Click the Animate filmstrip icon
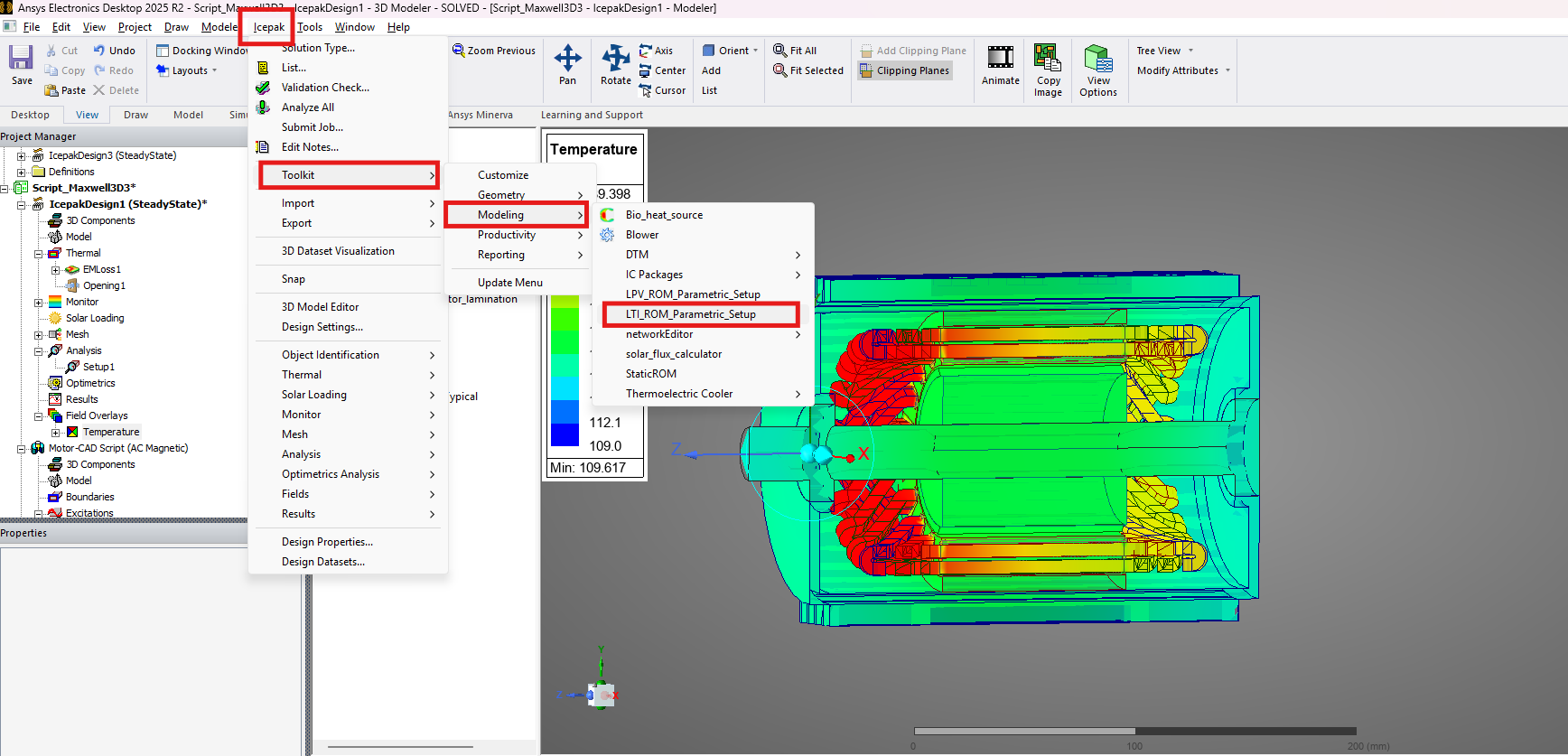The width and height of the screenshot is (1568, 756). point(1000,59)
